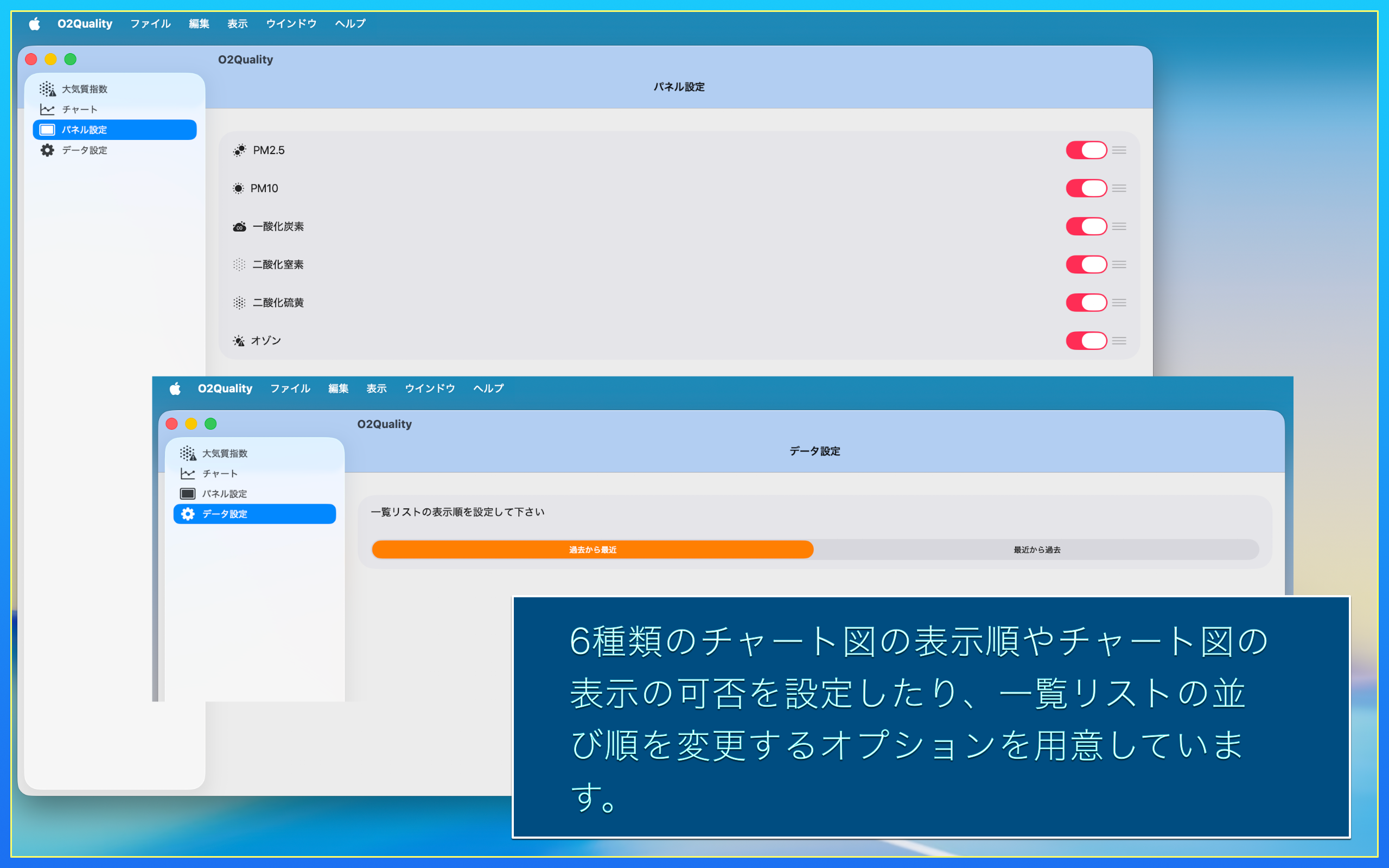Viewport: 1389px width, 868px height.
Task: Open ファイル menu in lower menu bar
Action: (290, 388)
